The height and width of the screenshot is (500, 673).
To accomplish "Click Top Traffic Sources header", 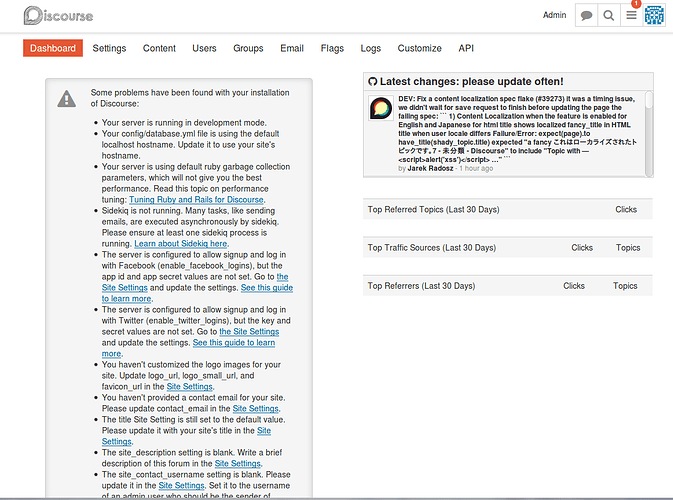I will click(x=432, y=248).
